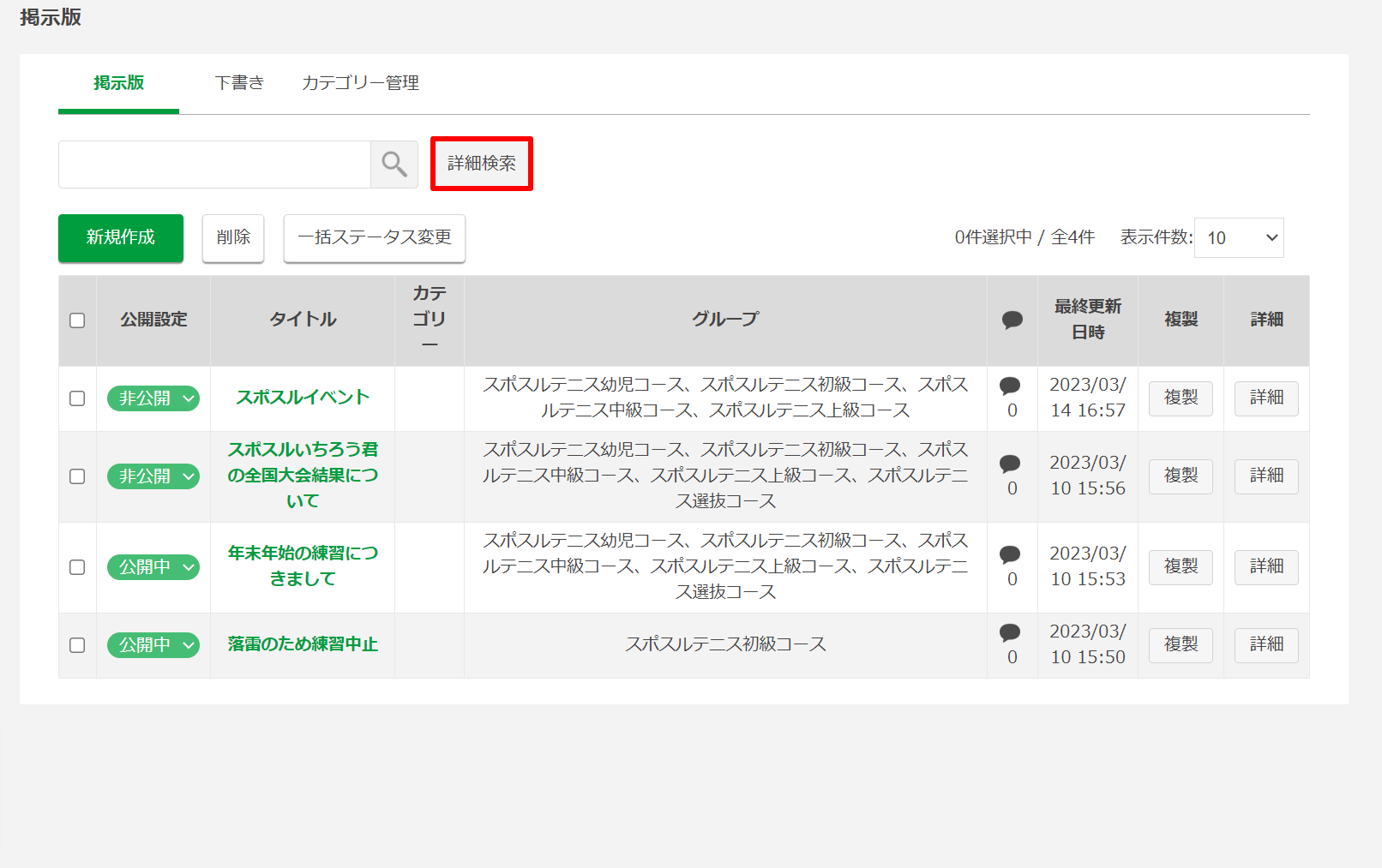Click the タイトル column header
Image resolution: width=1382 pixels, height=868 pixels.
pos(303,320)
